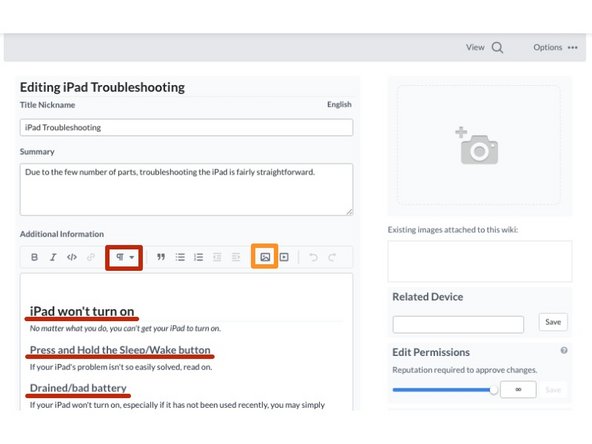Focus the Title Nickname field
592x444 pixels.
[187, 128]
